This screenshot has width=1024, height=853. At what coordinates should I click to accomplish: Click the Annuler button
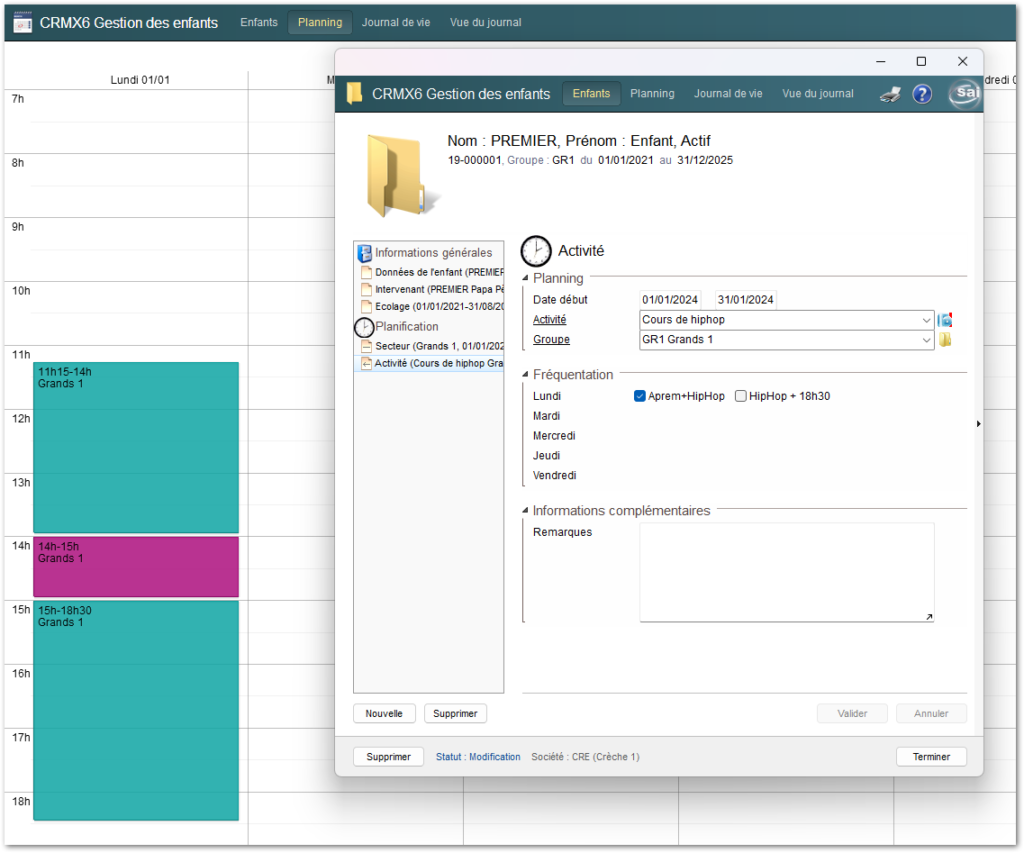(931, 713)
